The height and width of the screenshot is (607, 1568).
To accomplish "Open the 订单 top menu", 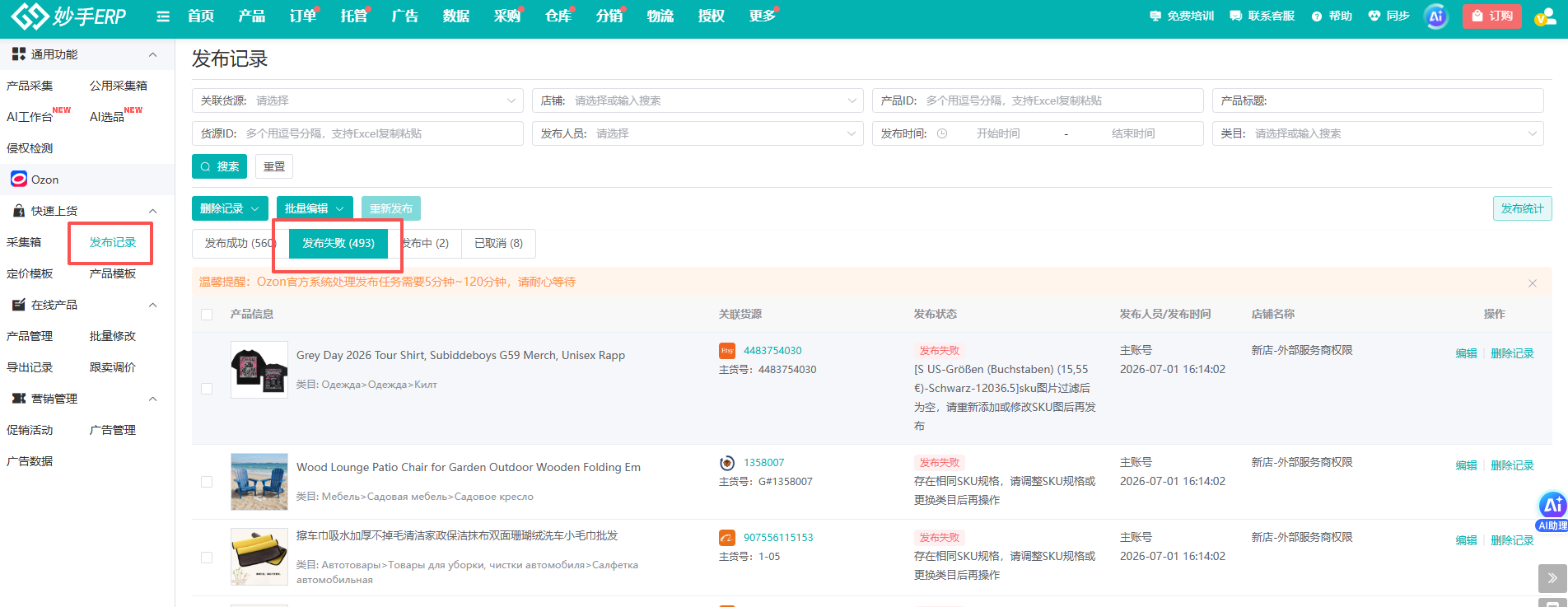I will tap(303, 16).
